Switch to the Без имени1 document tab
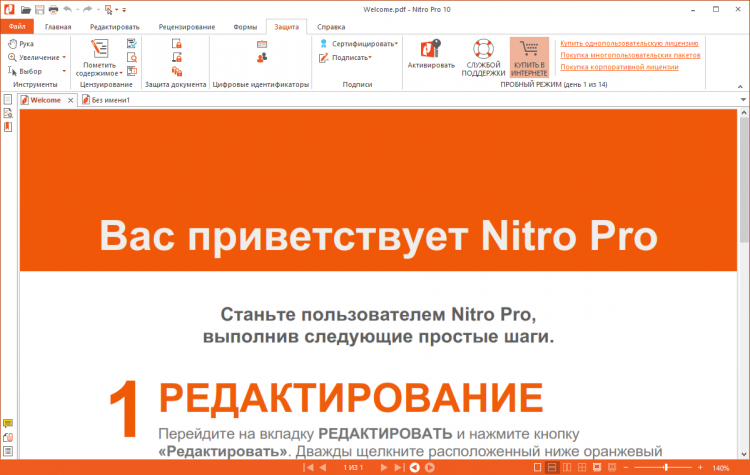The width and height of the screenshot is (750, 475). pos(106,100)
